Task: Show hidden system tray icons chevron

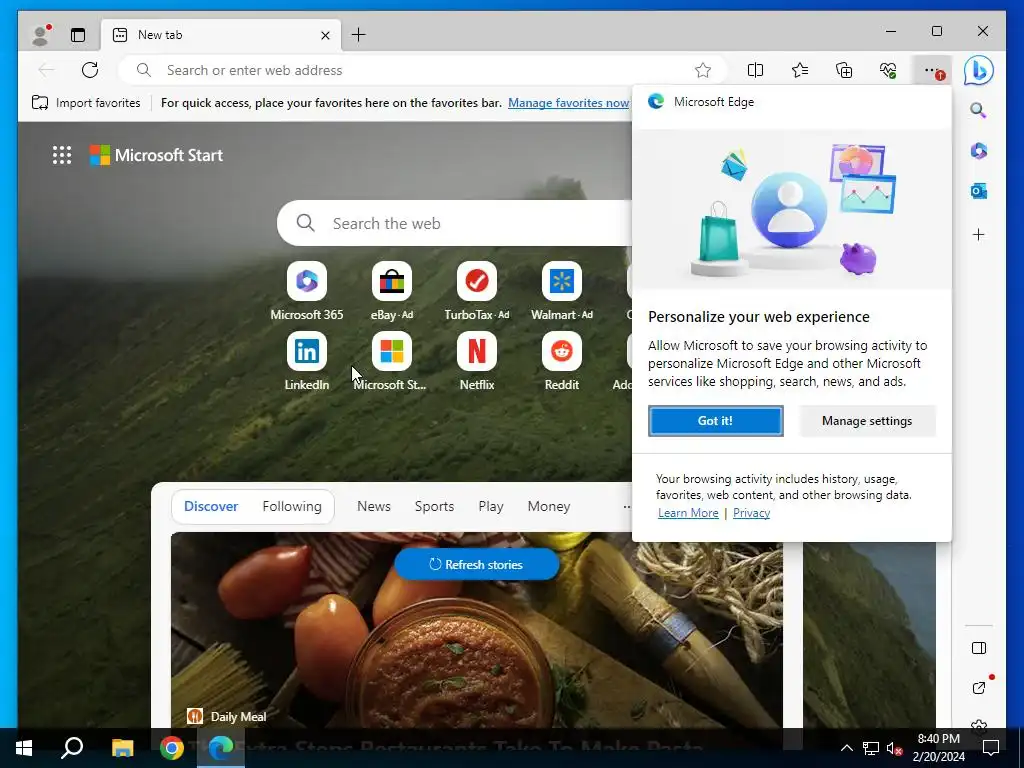Action: point(846,748)
